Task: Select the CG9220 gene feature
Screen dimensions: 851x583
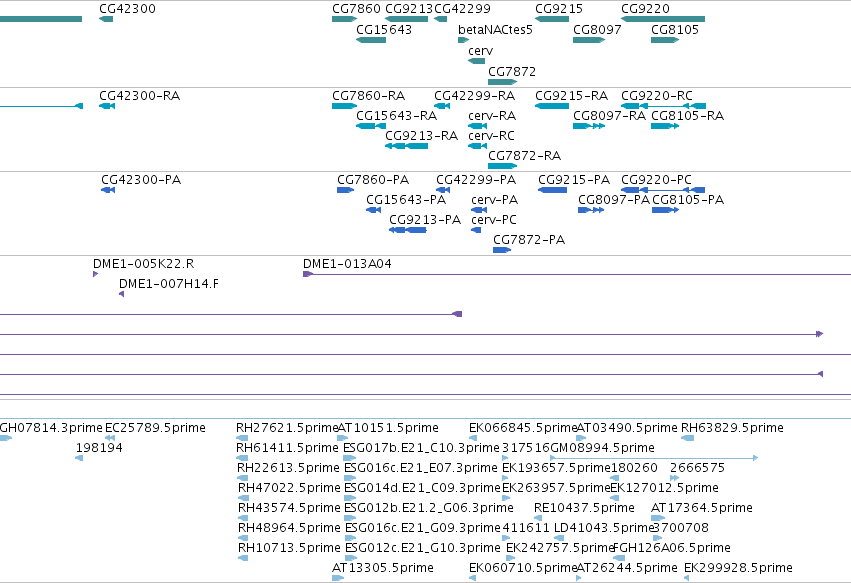Action: pyautogui.click(x=663, y=19)
